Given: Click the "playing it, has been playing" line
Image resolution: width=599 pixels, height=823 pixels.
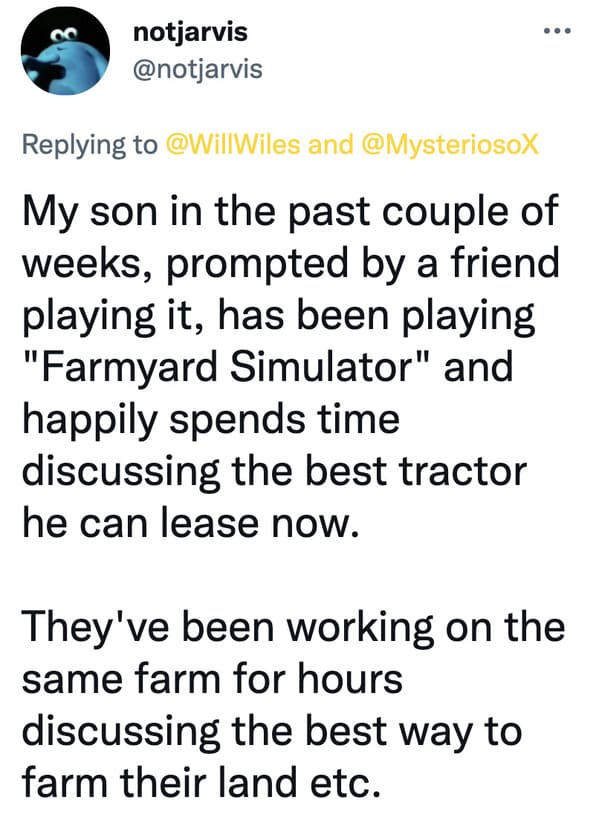Looking at the screenshot, I should click(x=279, y=316).
